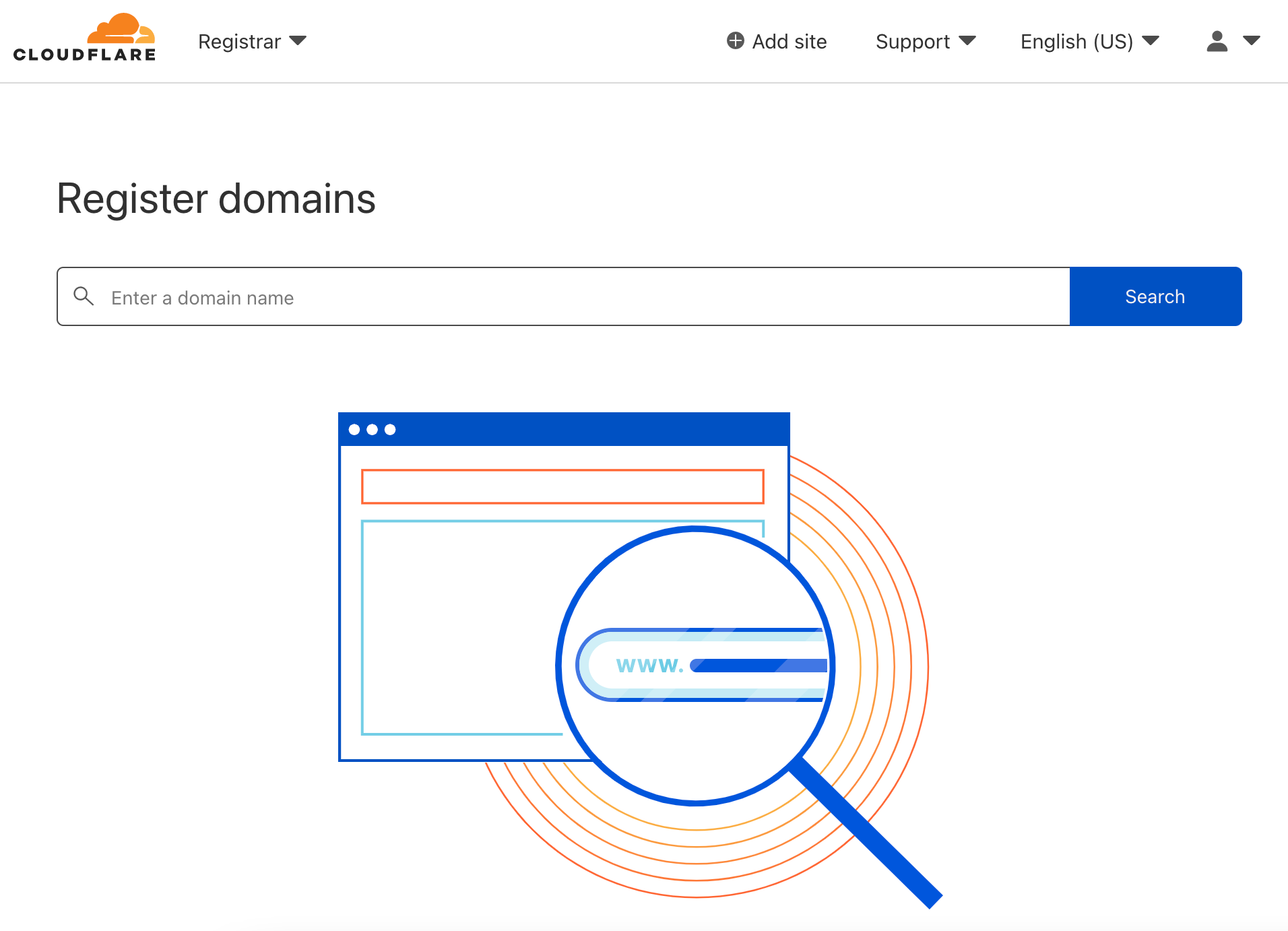Click the Cloudflare logo
Image resolution: width=1288 pixels, height=931 pixels.
(84, 38)
